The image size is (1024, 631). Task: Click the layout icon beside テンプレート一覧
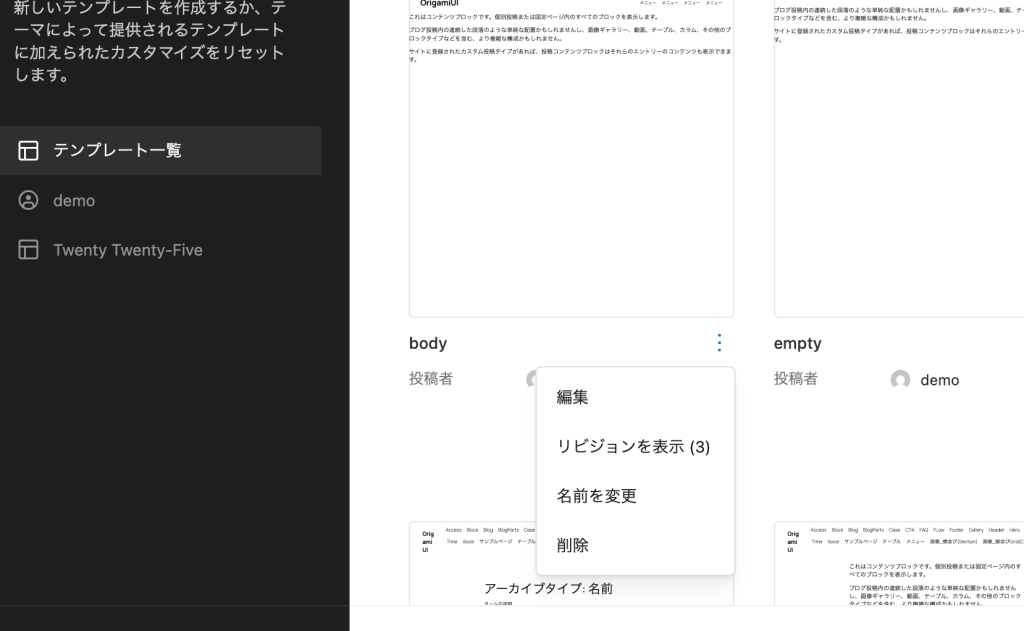28,151
